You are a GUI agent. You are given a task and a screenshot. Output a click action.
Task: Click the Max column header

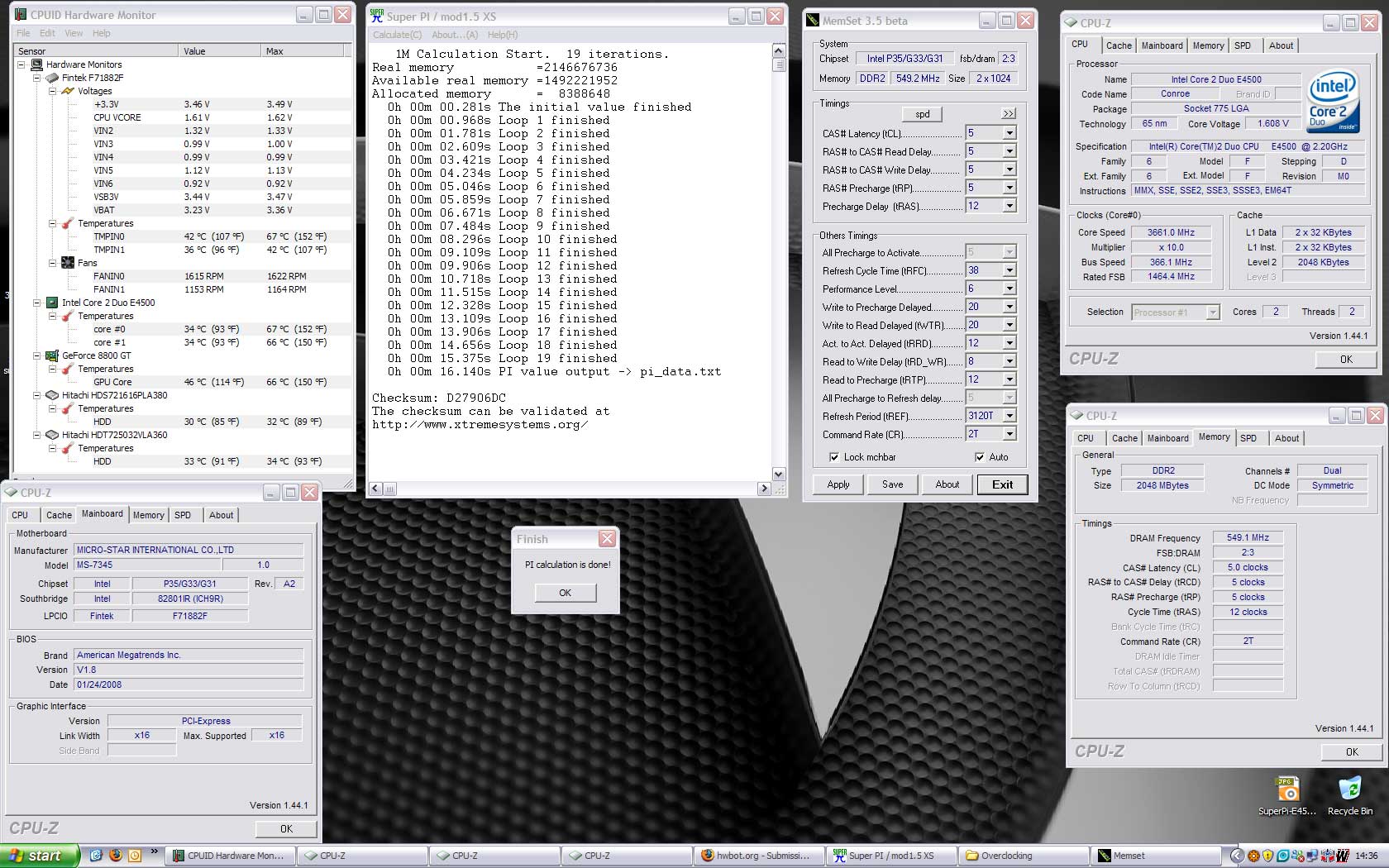(303, 51)
